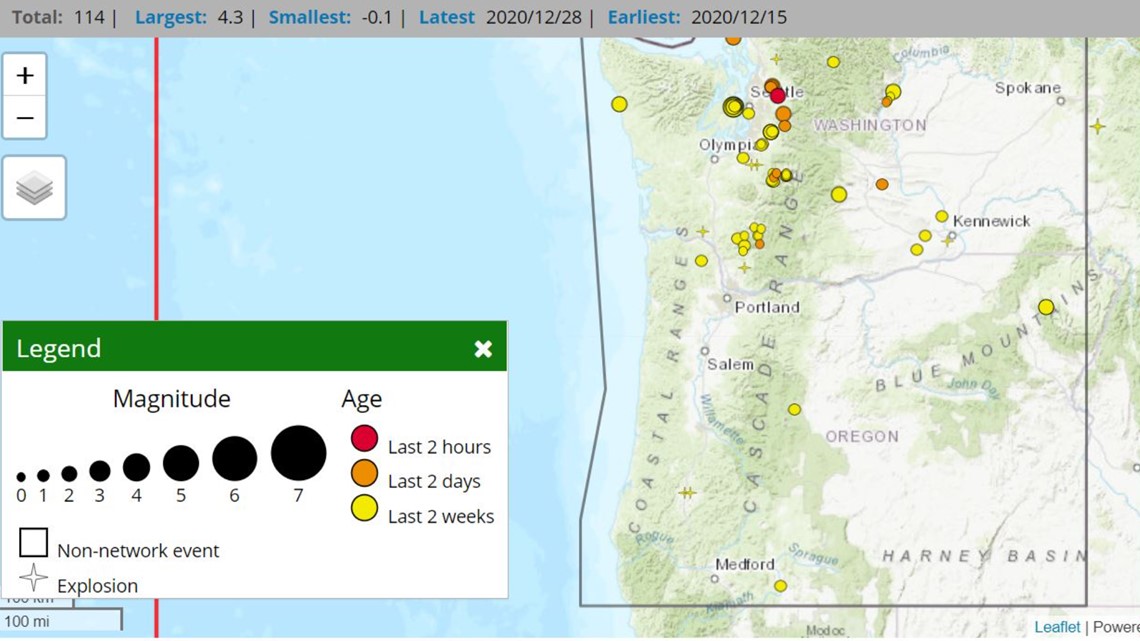Image resolution: width=1140 pixels, height=641 pixels.
Task: Toggle the Non-network event checkbox
Action: [x=33, y=542]
